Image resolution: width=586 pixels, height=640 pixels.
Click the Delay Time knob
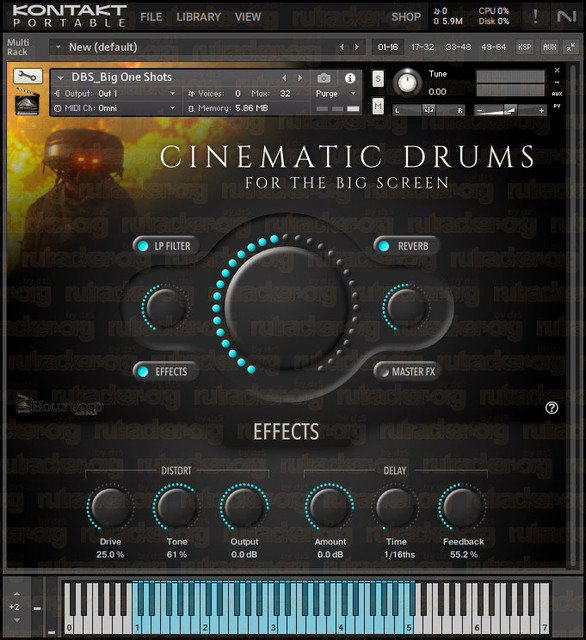click(396, 508)
